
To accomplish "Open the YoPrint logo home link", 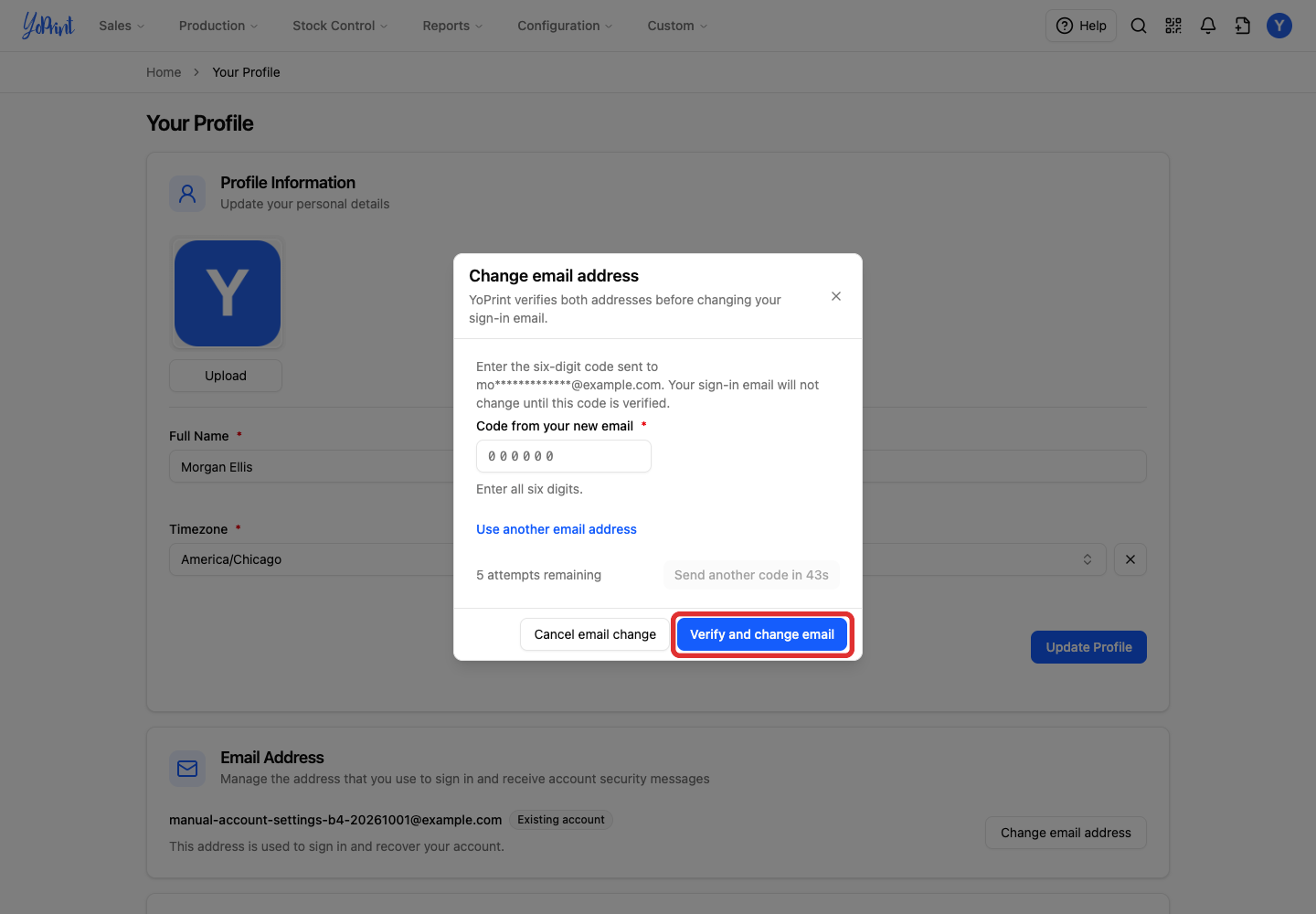I will pos(48,26).
